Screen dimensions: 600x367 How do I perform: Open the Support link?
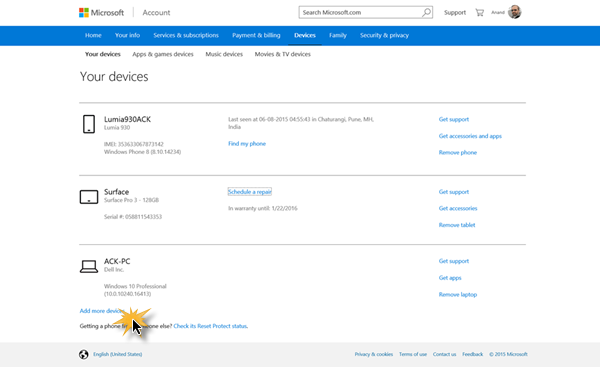click(455, 13)
